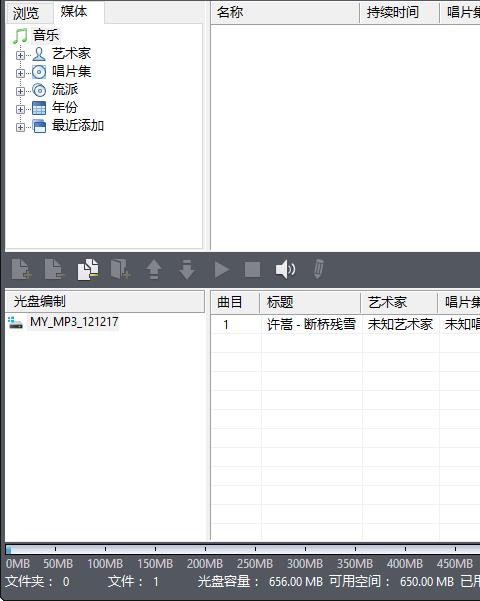Click the 文件夹: 0 status entry
Viewport: 480px width, 601px height.
click(37, 581)
